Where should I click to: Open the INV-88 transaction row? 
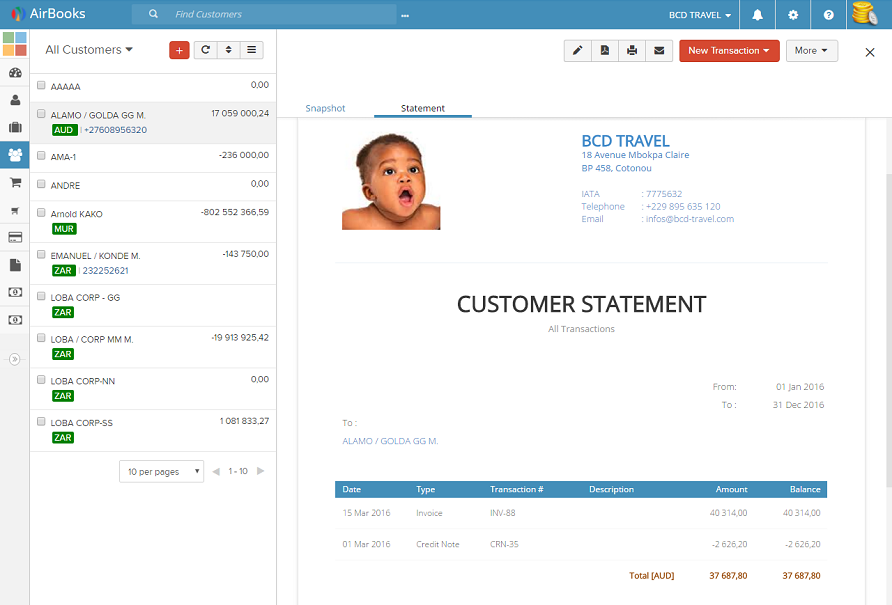tap(581, 513)
